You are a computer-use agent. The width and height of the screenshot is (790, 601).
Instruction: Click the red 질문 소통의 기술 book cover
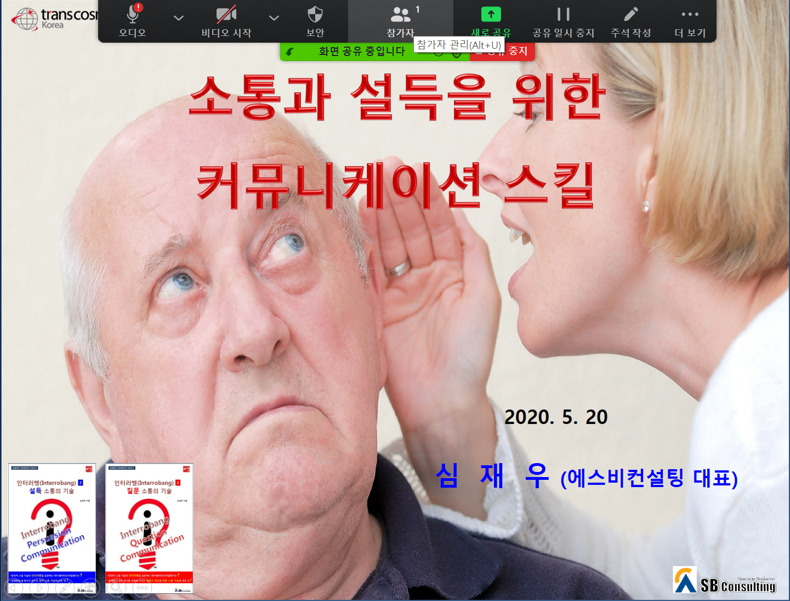pos(149,528)
